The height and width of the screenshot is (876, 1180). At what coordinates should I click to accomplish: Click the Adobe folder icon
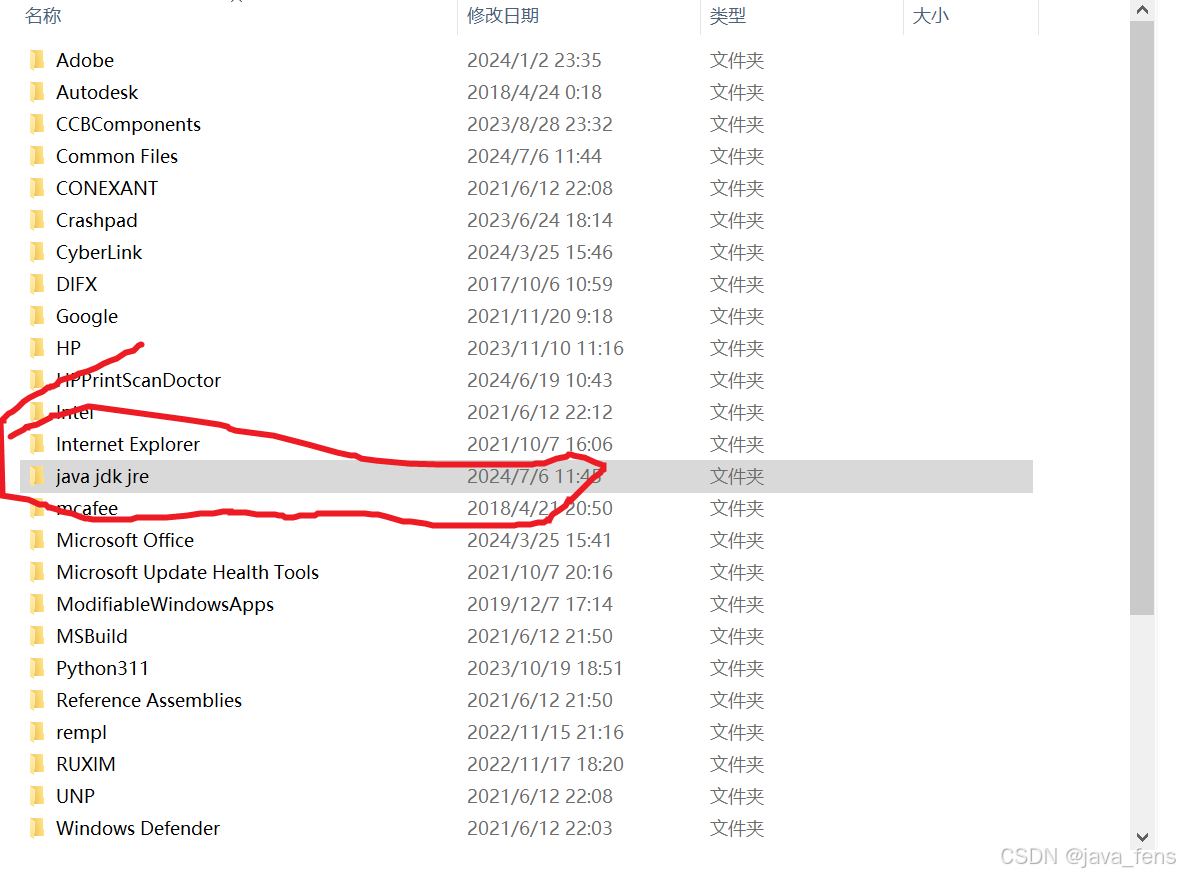[x=37, y=59]
